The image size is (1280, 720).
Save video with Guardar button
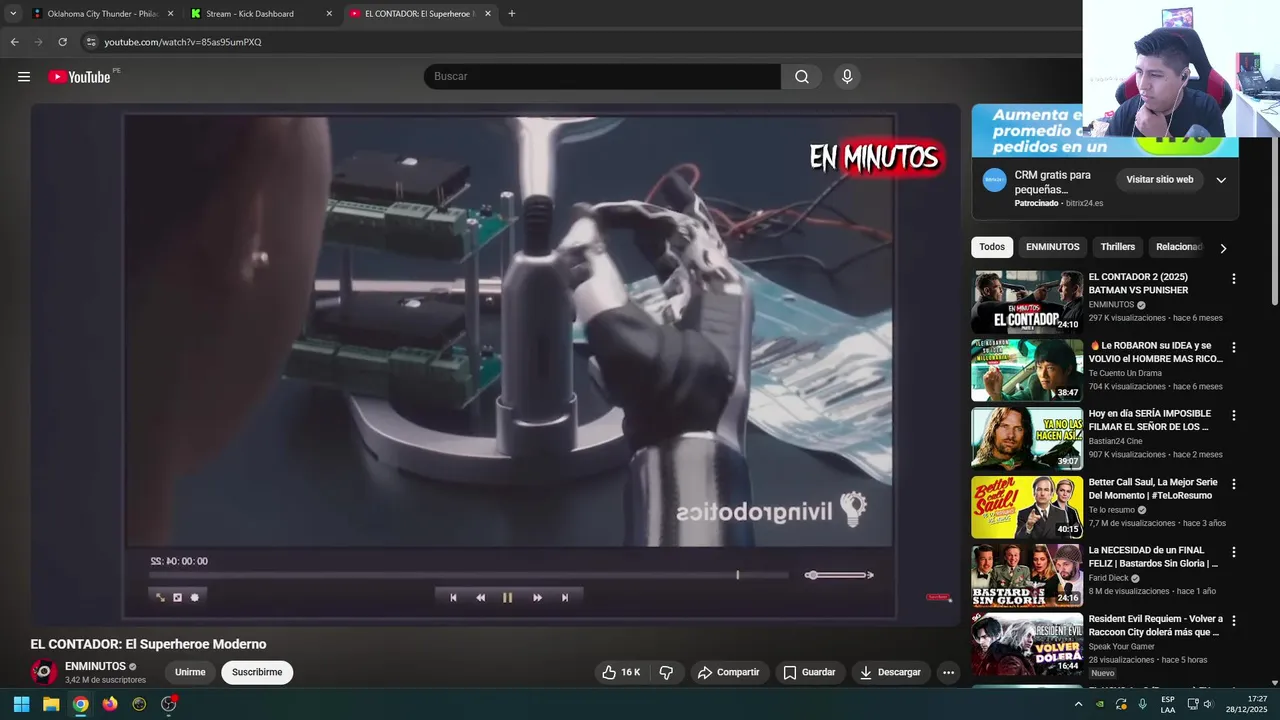[809, 672]
